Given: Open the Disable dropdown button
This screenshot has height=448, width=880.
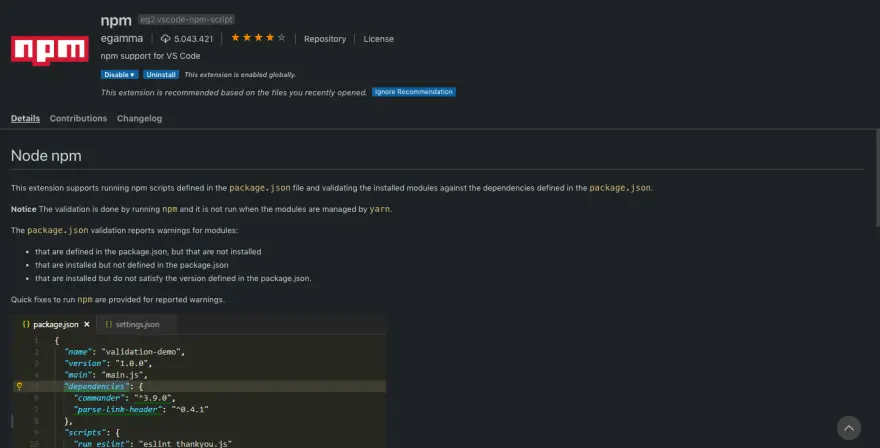Looking at the screenshot, I should click(x=120, y=75).
